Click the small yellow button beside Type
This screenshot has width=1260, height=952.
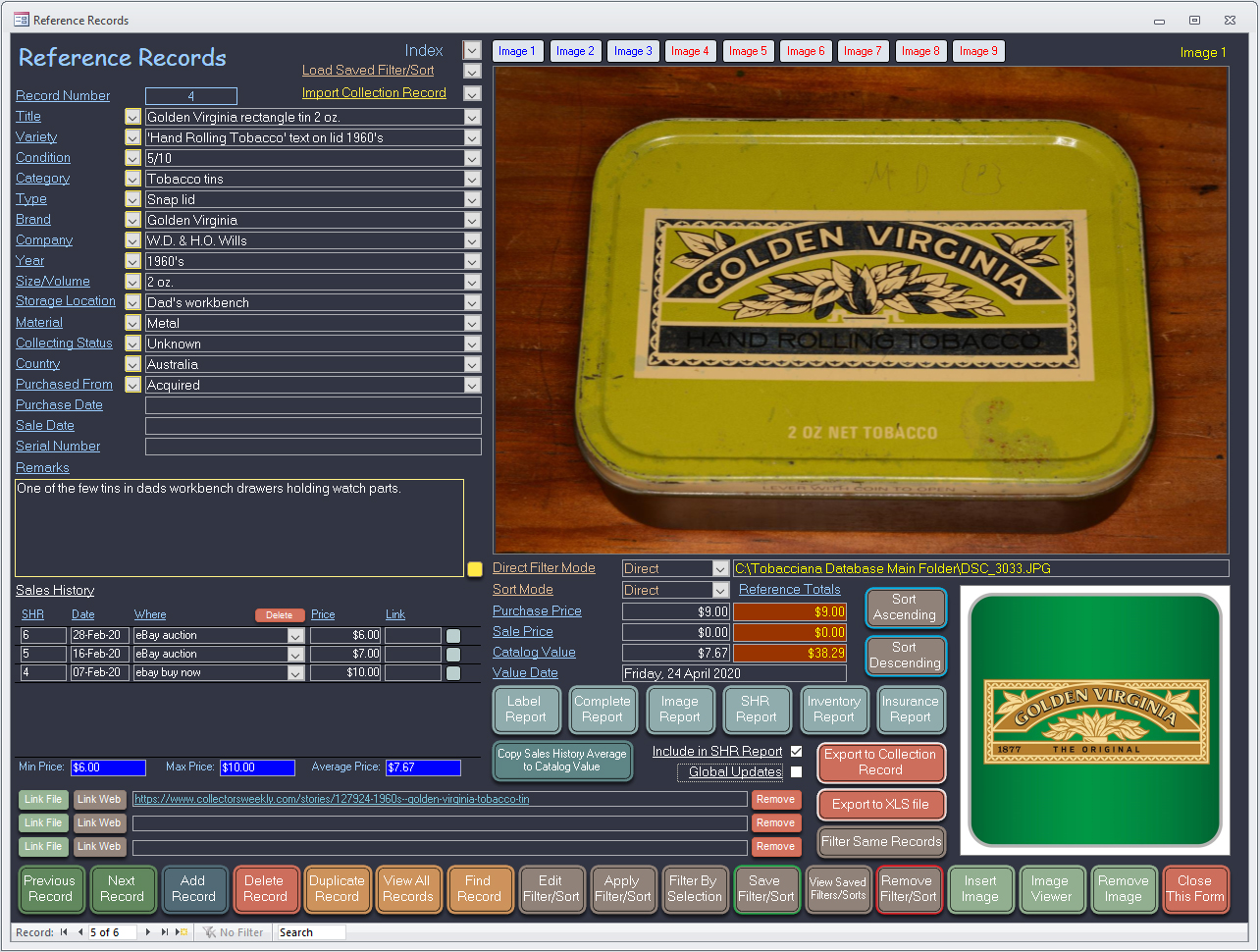point(132,199)
